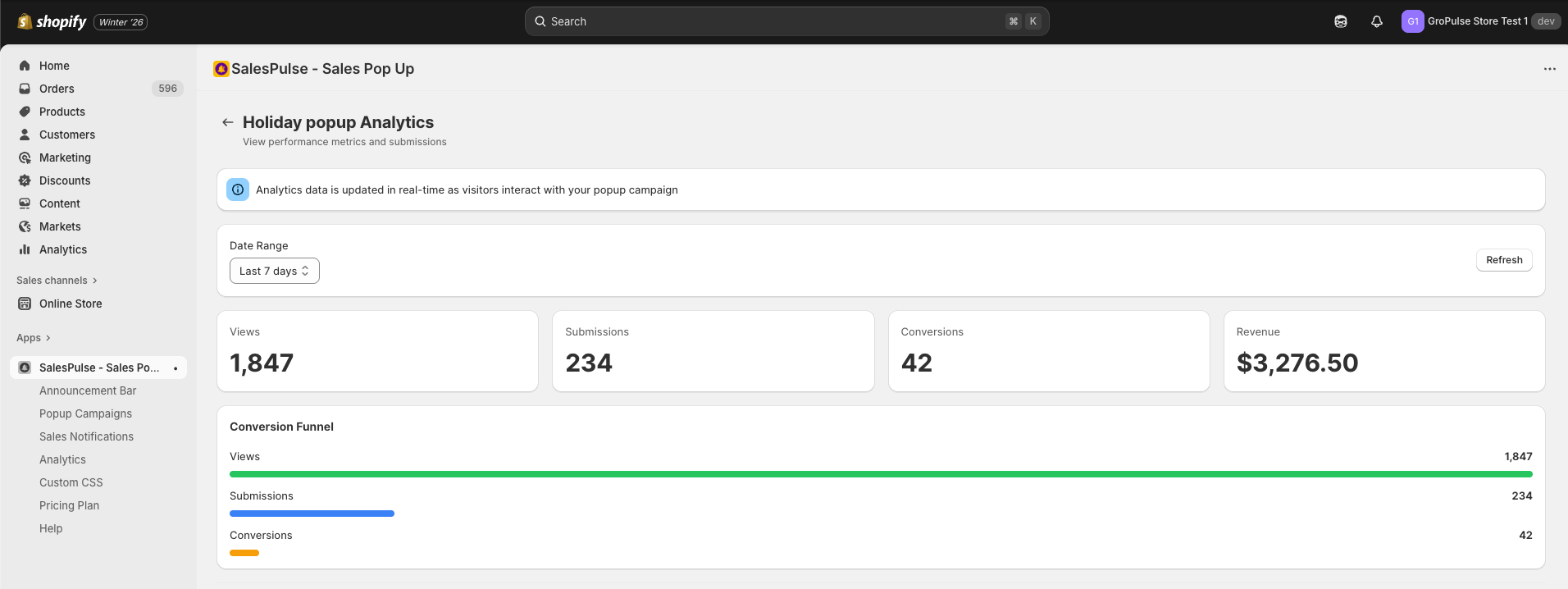Open the Home icon in sidebar
This screenshot has width=1568, height=589.
pos(25,66)
